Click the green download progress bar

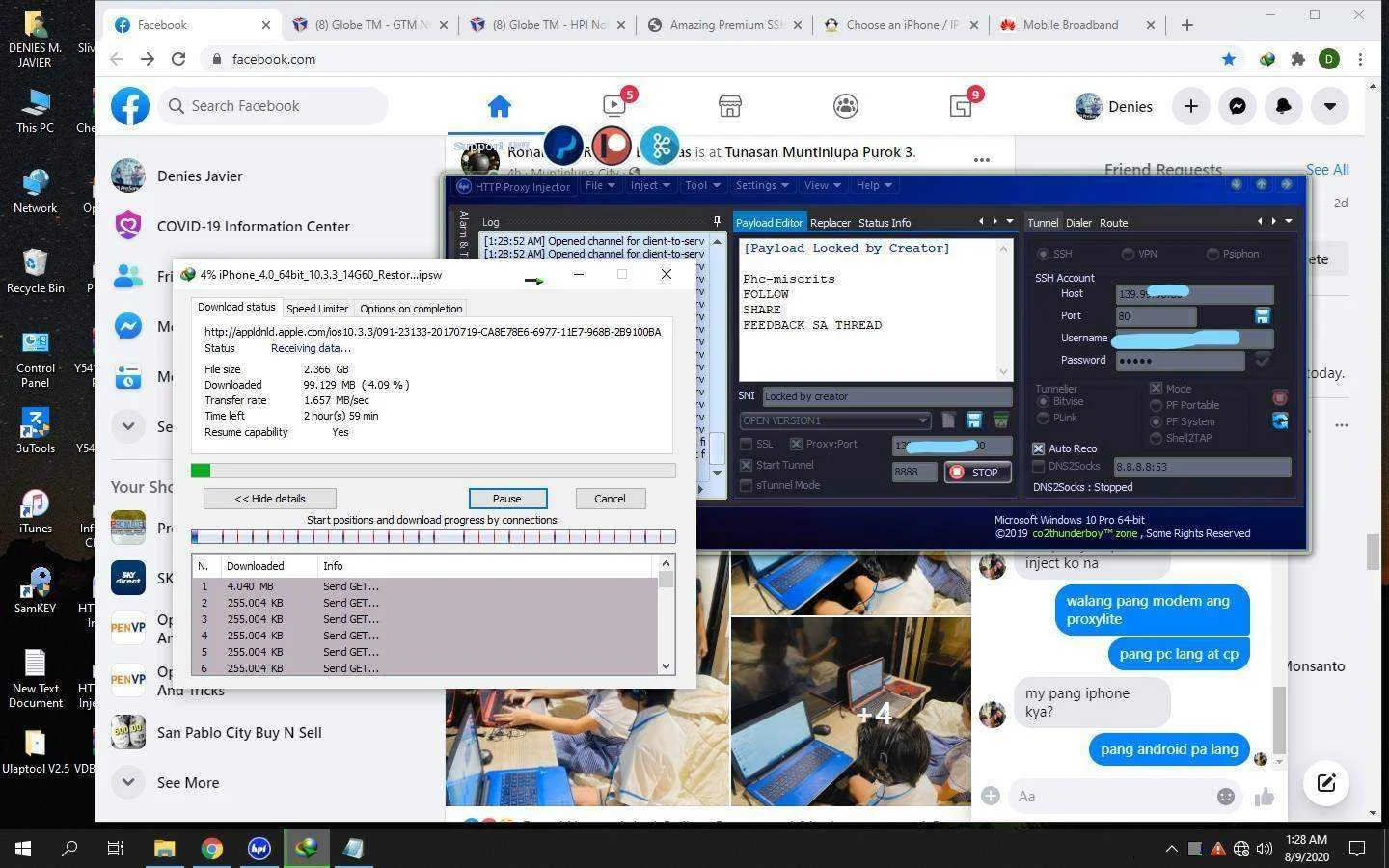(433, 471)
